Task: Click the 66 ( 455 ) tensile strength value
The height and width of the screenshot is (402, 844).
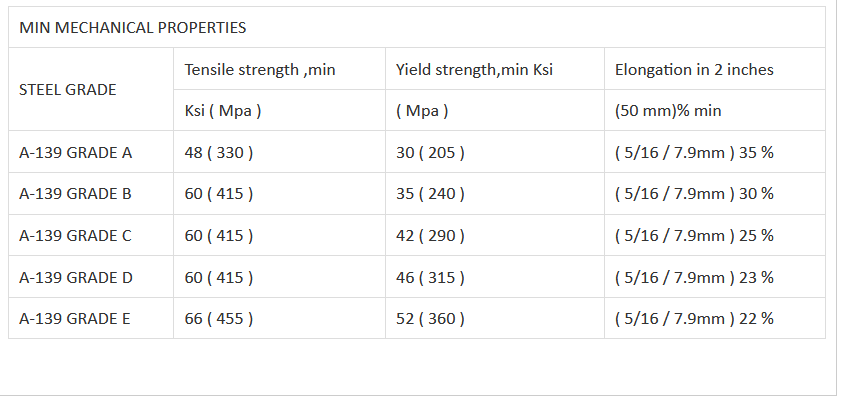Action: click(x=219, y=319)
